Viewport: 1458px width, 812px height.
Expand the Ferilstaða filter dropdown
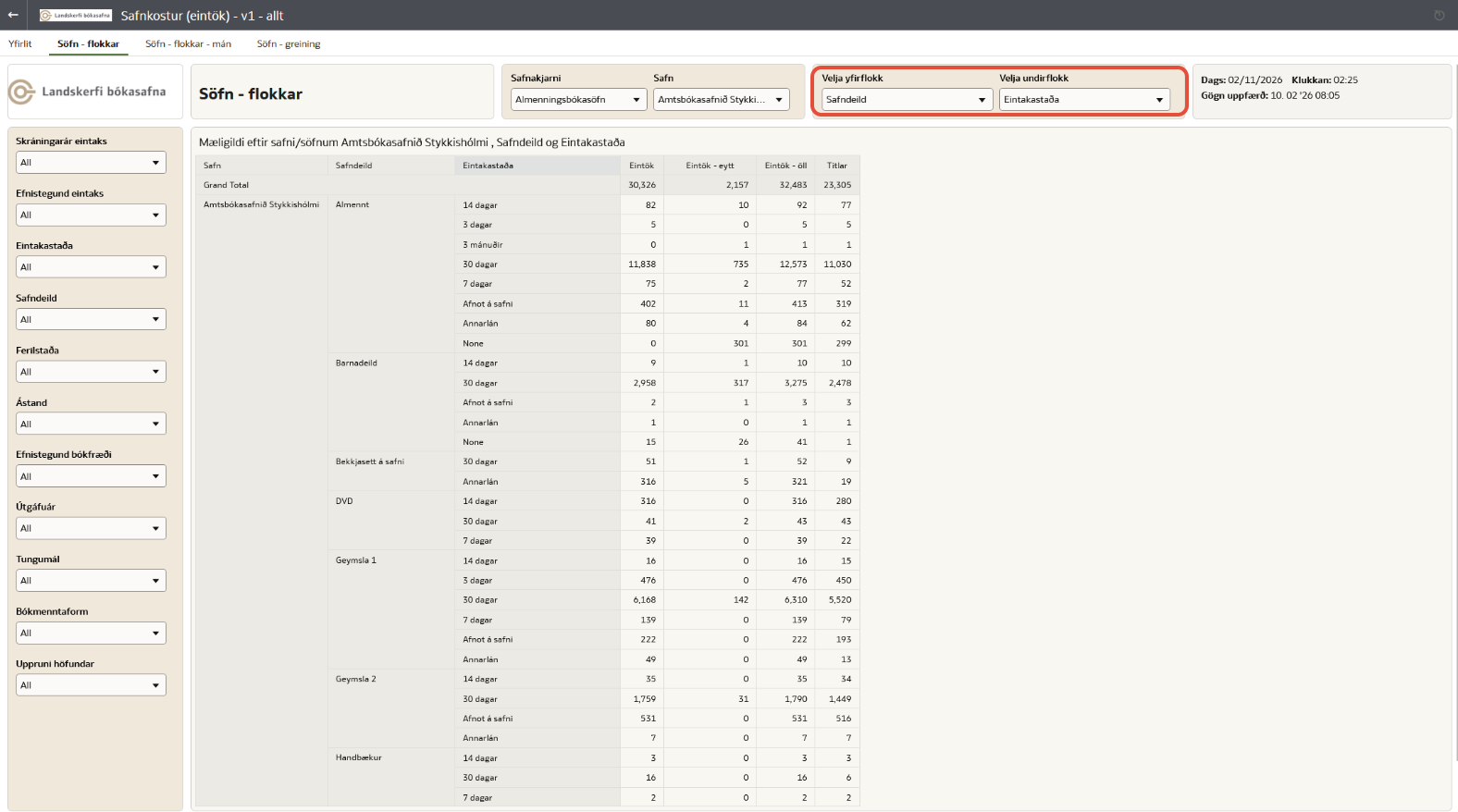[91, 372]
